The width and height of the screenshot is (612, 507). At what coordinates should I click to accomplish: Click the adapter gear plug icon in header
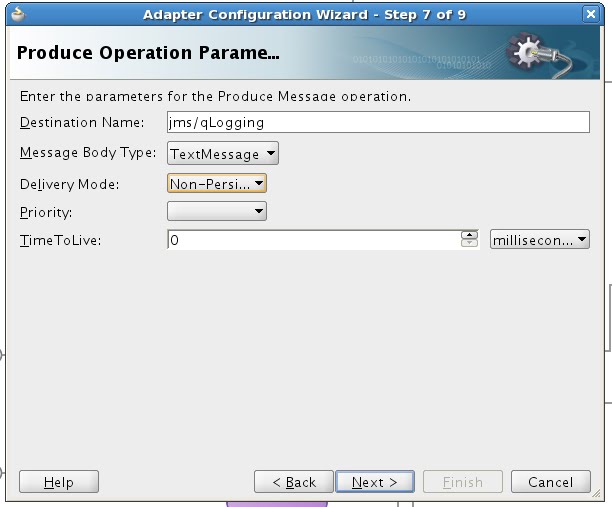click(539, 55)
